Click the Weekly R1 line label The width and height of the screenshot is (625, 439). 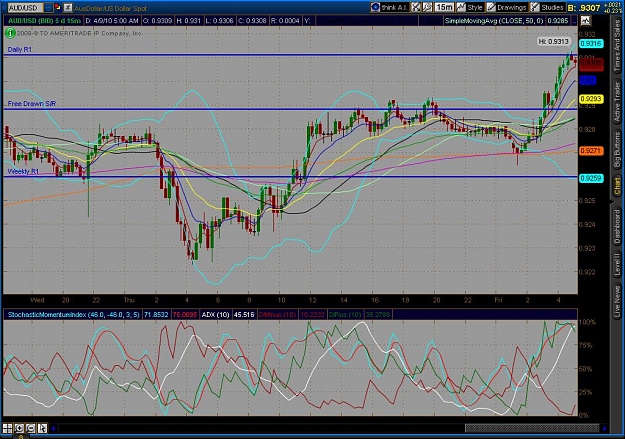tap(23, 171)
